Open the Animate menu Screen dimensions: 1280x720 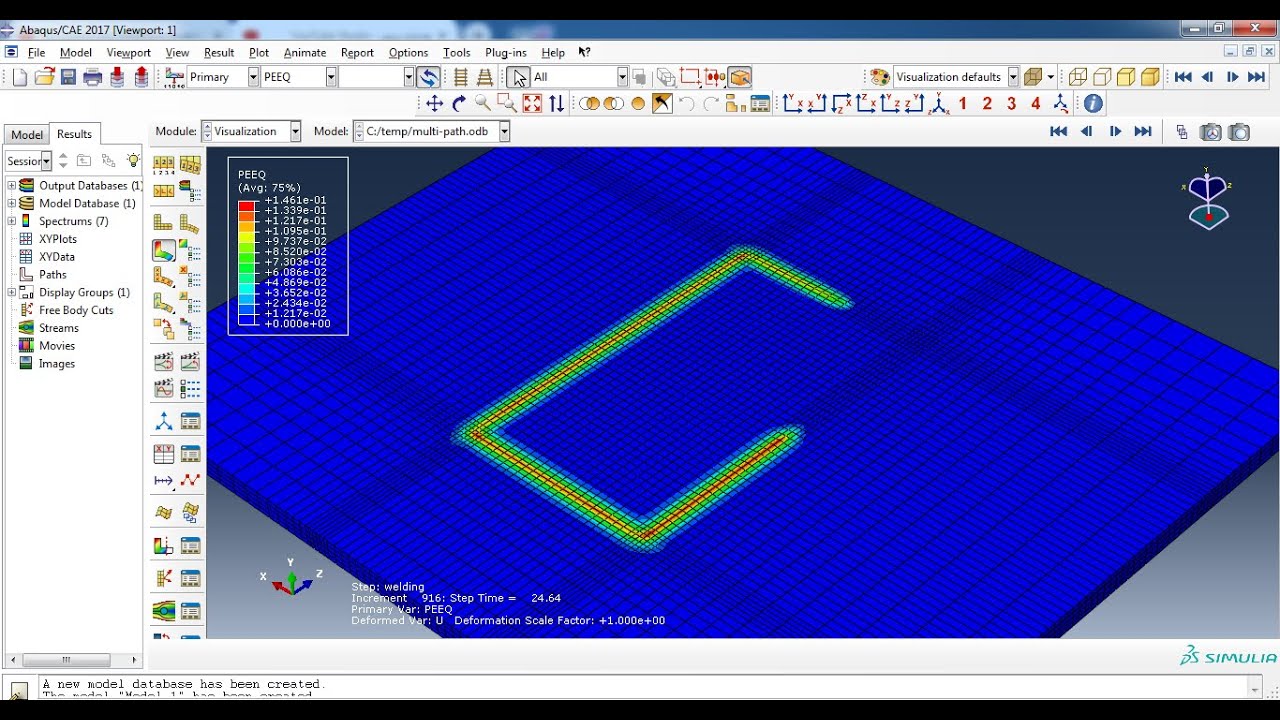[305, 53]
